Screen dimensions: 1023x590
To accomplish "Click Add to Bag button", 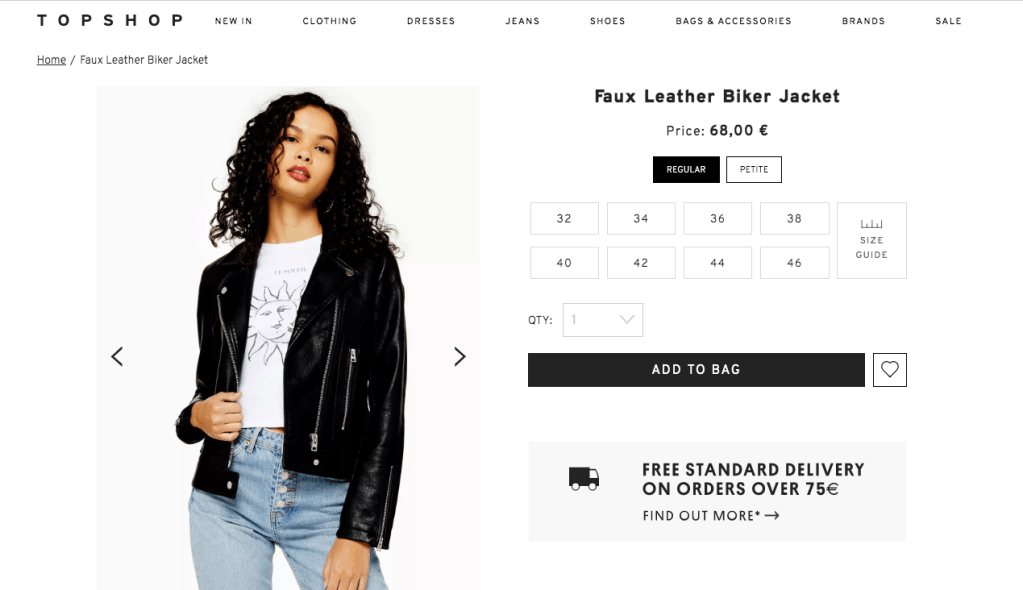I will tap(696, 369).
